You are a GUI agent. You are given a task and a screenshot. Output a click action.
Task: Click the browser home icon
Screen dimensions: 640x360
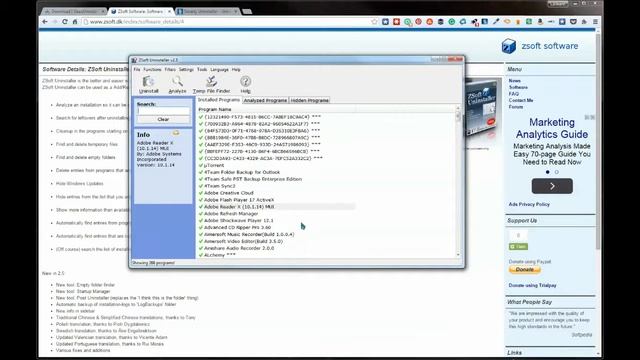[75, 22]
